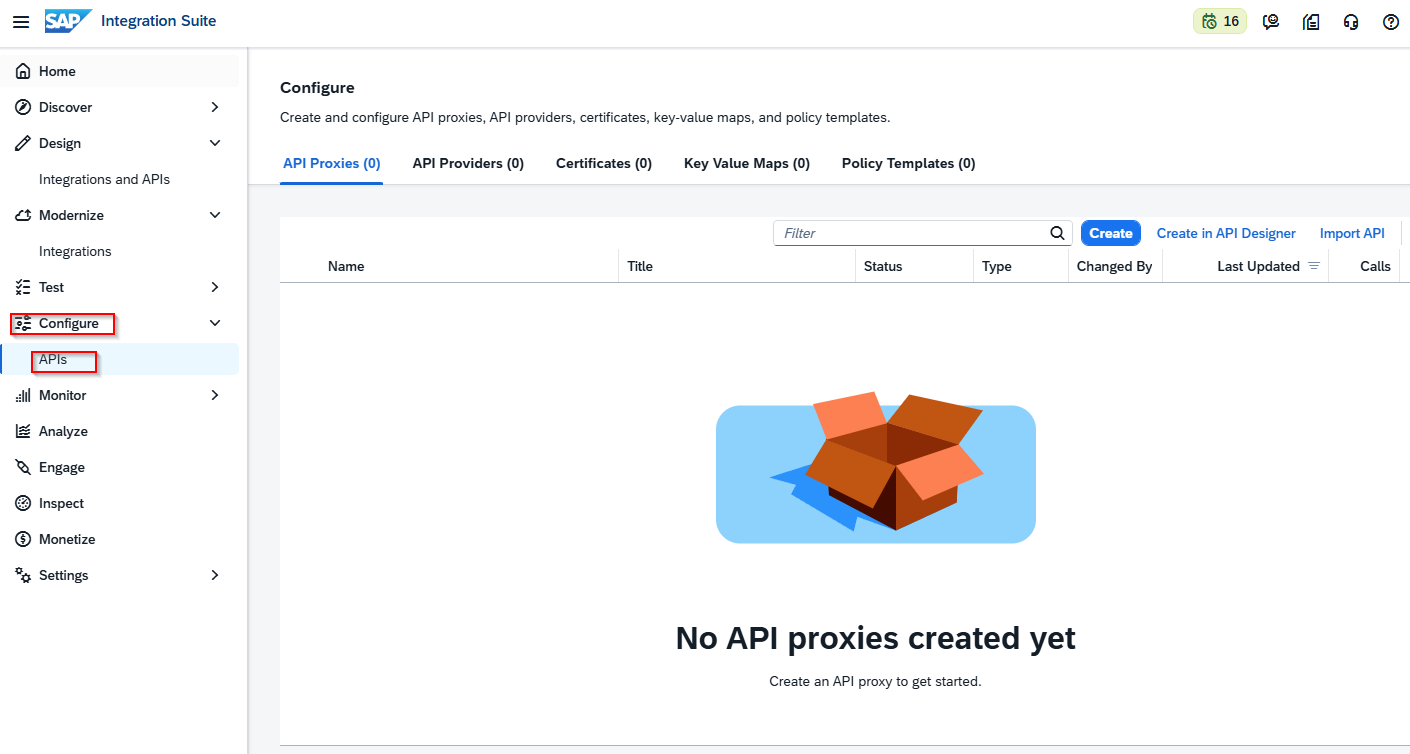Click the Settings gears icon
The width and height of the screenshot is (1410, 754).
pyautogui.click(x=23, y=575)
